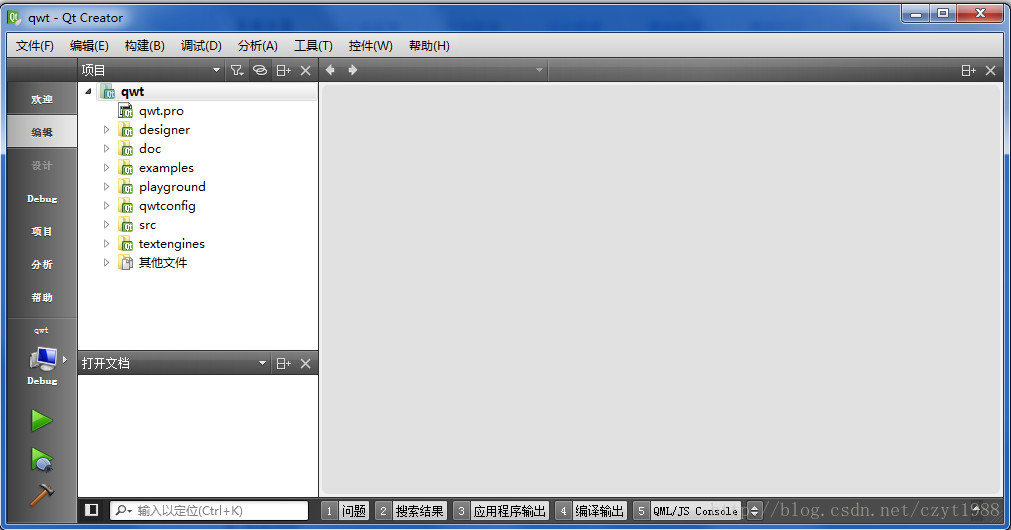This screenshot has height=530, width=1011.
Task: Expand the examples folder
Action: pyautogui.click(x=106, y=168)
